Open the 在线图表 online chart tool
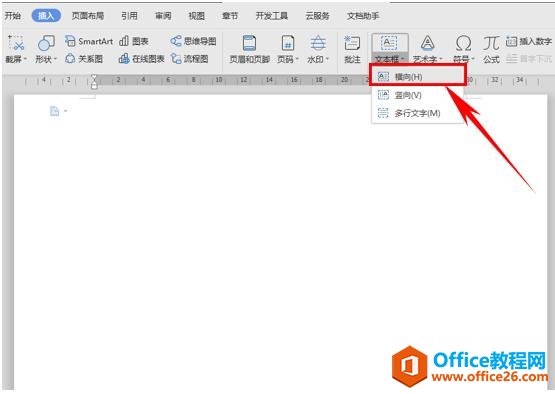Screen dimensions: 555x394 pyautogui.click(x=142, y=59)
